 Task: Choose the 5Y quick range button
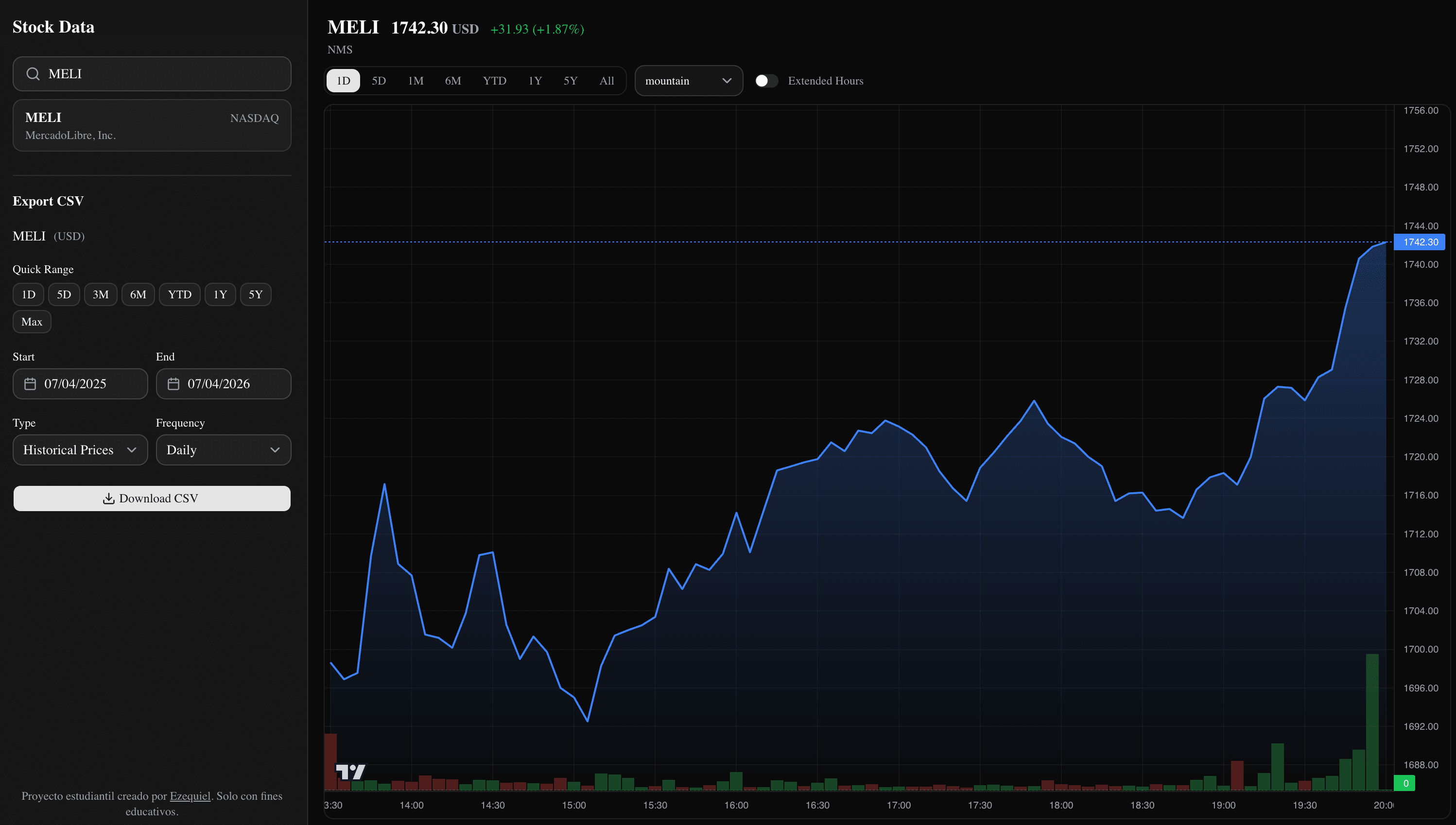[256, 294]
